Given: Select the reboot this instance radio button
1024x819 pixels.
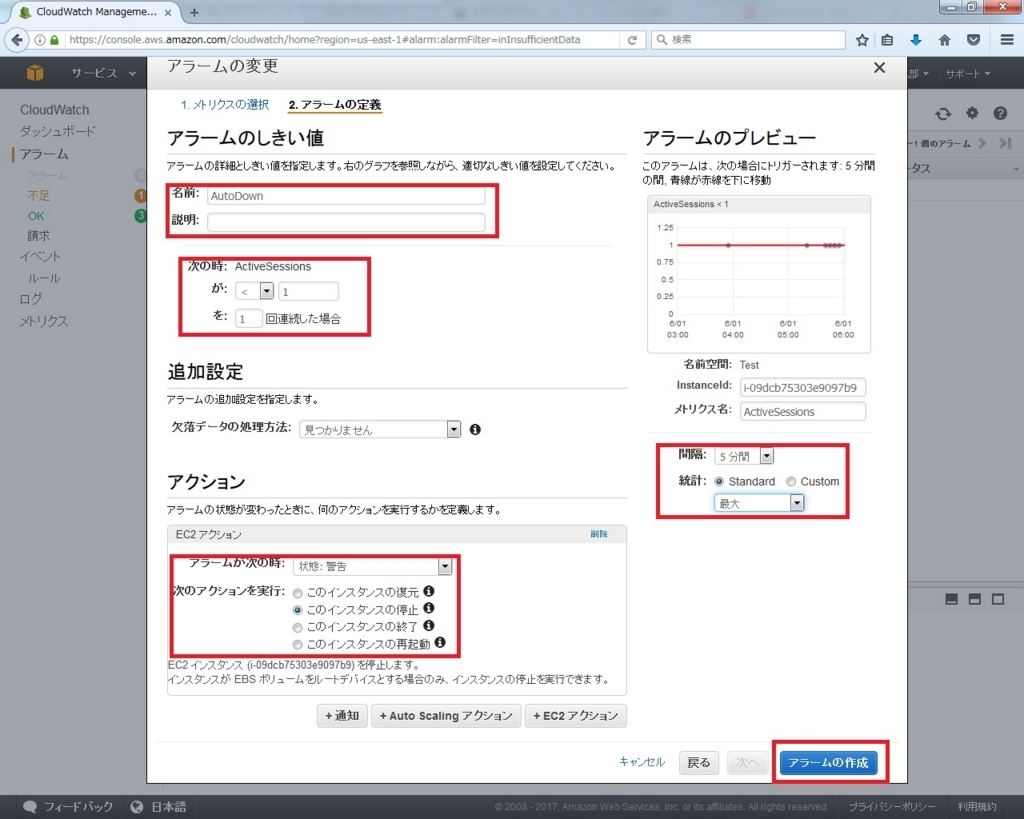Looking at the screenshot, I should 297,645.
